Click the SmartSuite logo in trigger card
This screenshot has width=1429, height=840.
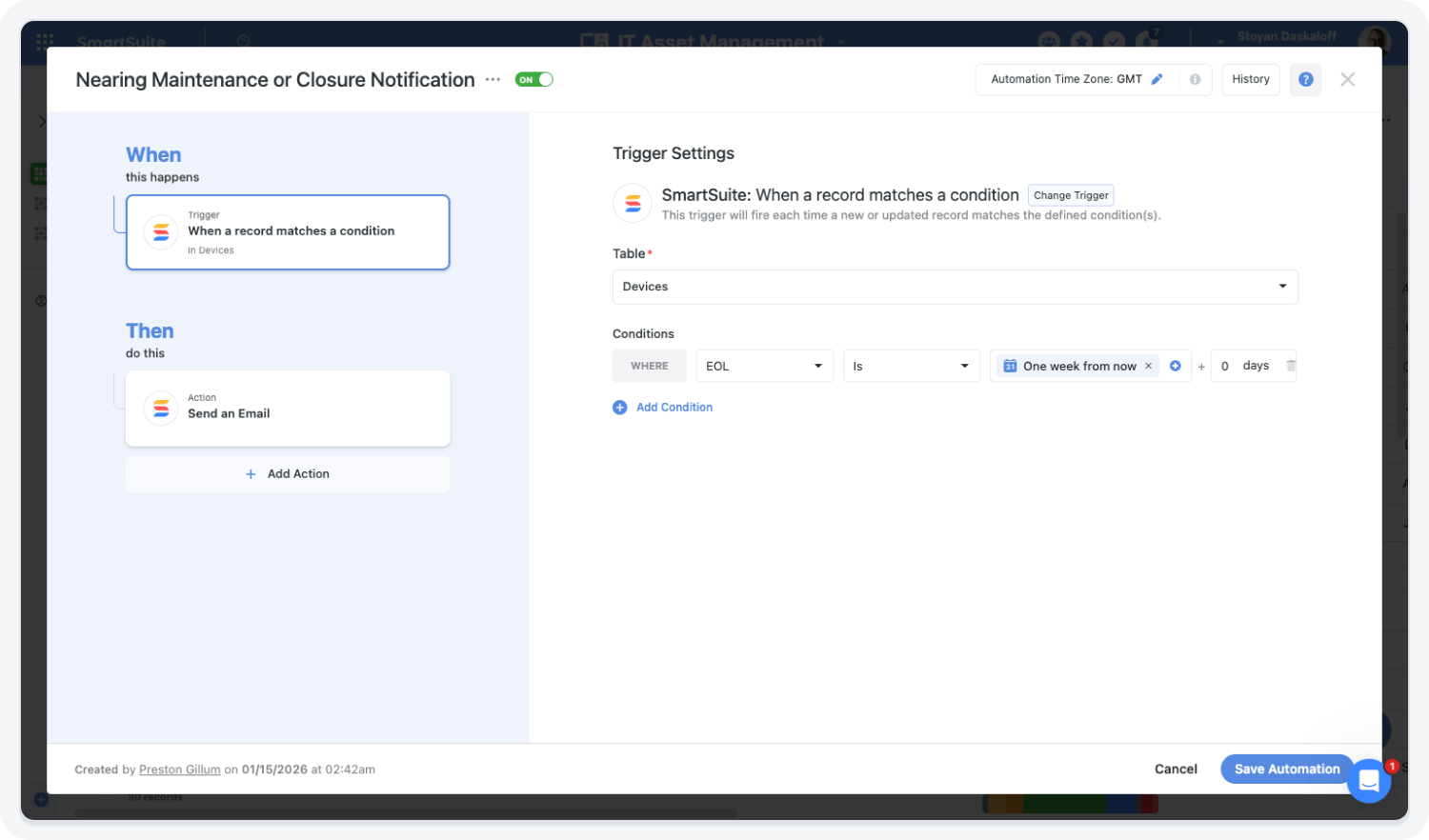coord(161,232)
